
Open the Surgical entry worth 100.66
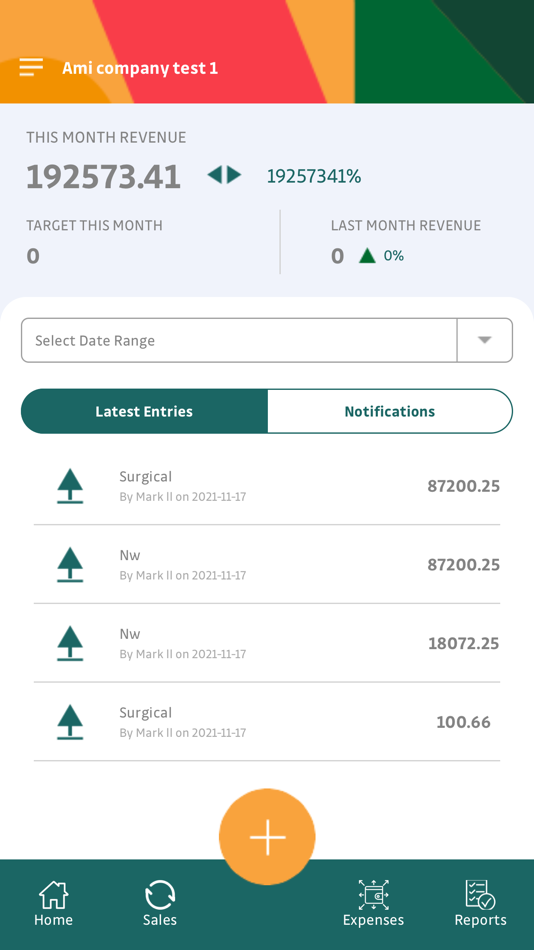pos(267,722)
